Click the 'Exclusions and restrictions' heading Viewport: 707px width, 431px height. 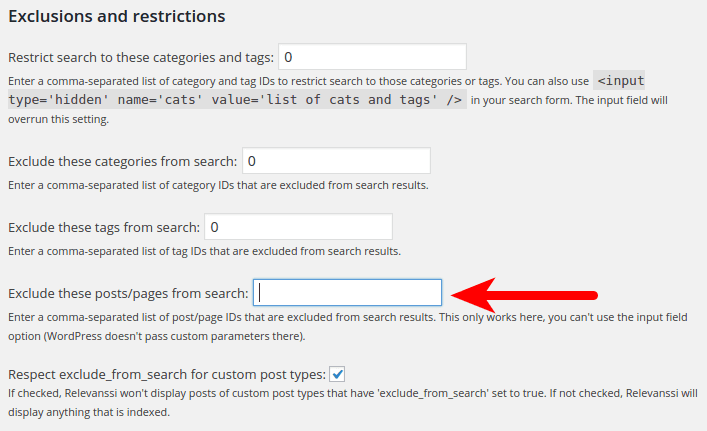pos(117,17)
